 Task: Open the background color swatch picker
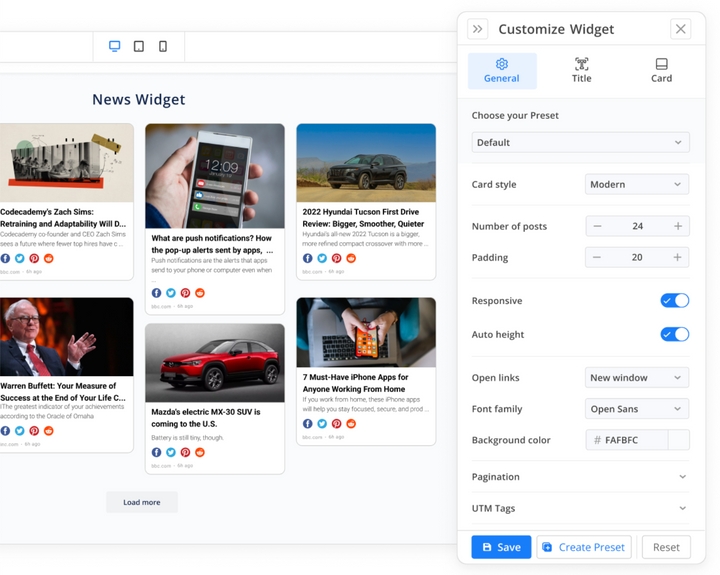pyautogui.click(x=679, y=440)
